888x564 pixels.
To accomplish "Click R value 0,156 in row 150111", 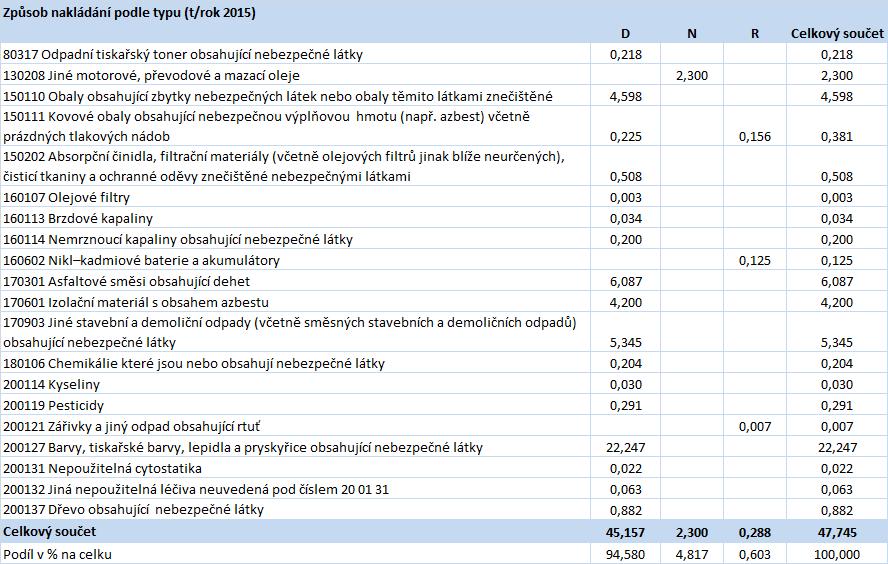I will [754, 136].
